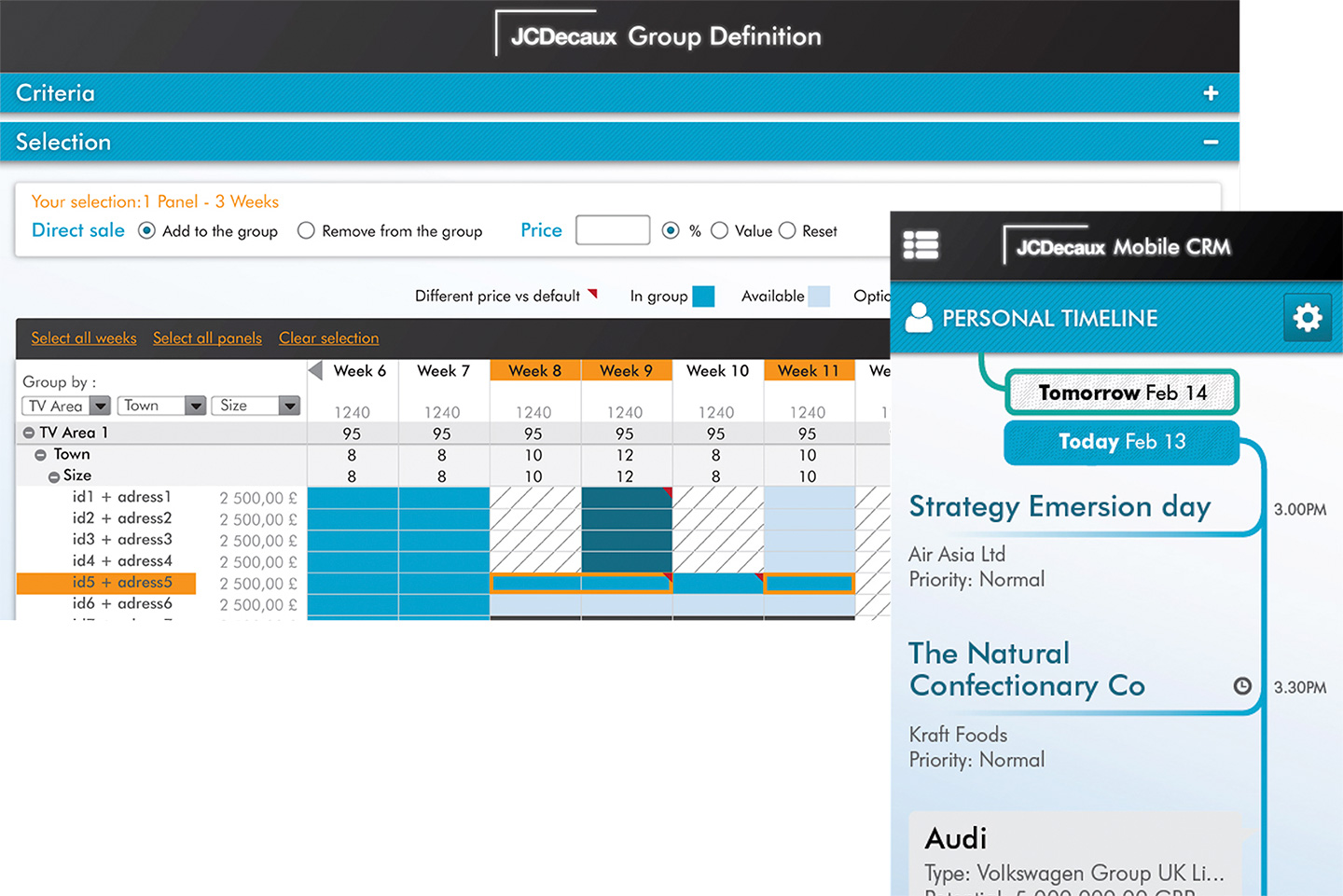The height and width of the screenshot is (896, 1343).
Task: Click the id1 in-group cell under Week 6
Action: click(x=353, y=497)
